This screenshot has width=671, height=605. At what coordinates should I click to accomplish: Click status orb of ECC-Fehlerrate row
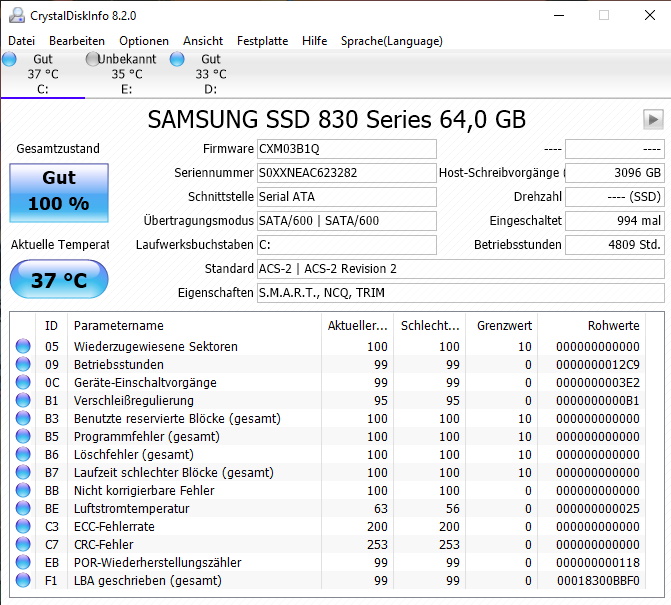(x=23, y=526)
